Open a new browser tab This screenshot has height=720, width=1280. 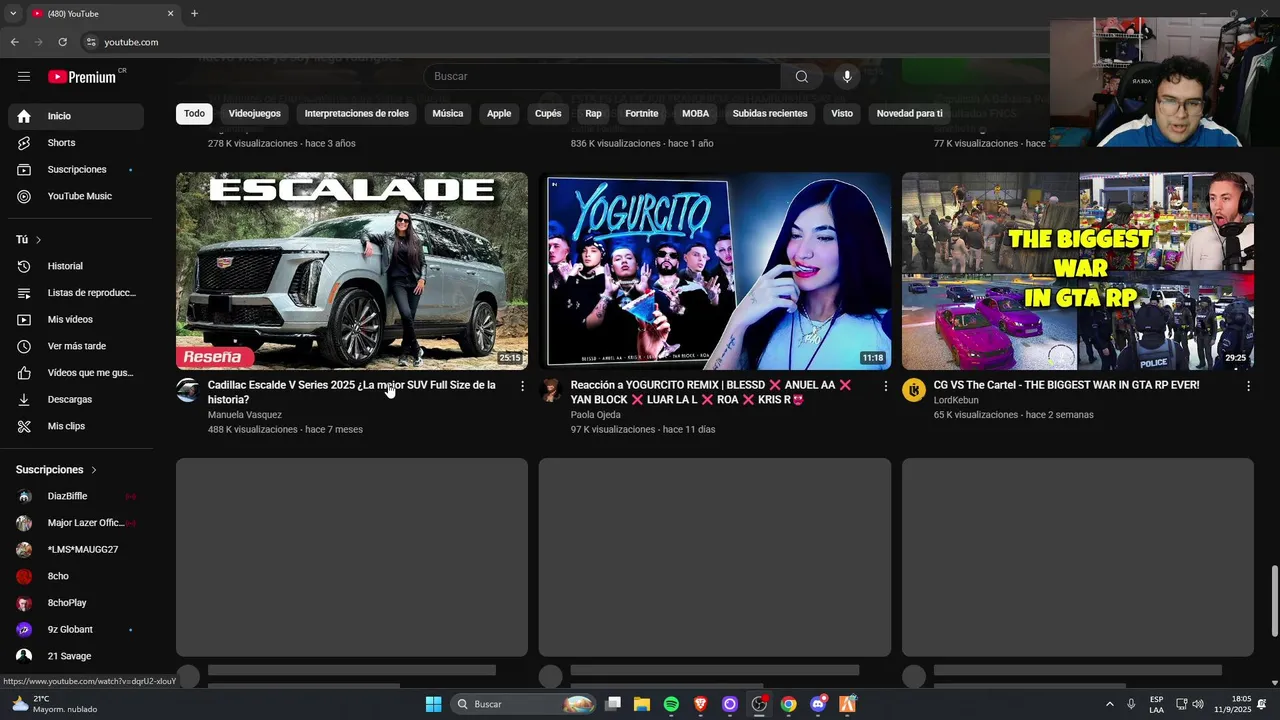pos(194,14)
